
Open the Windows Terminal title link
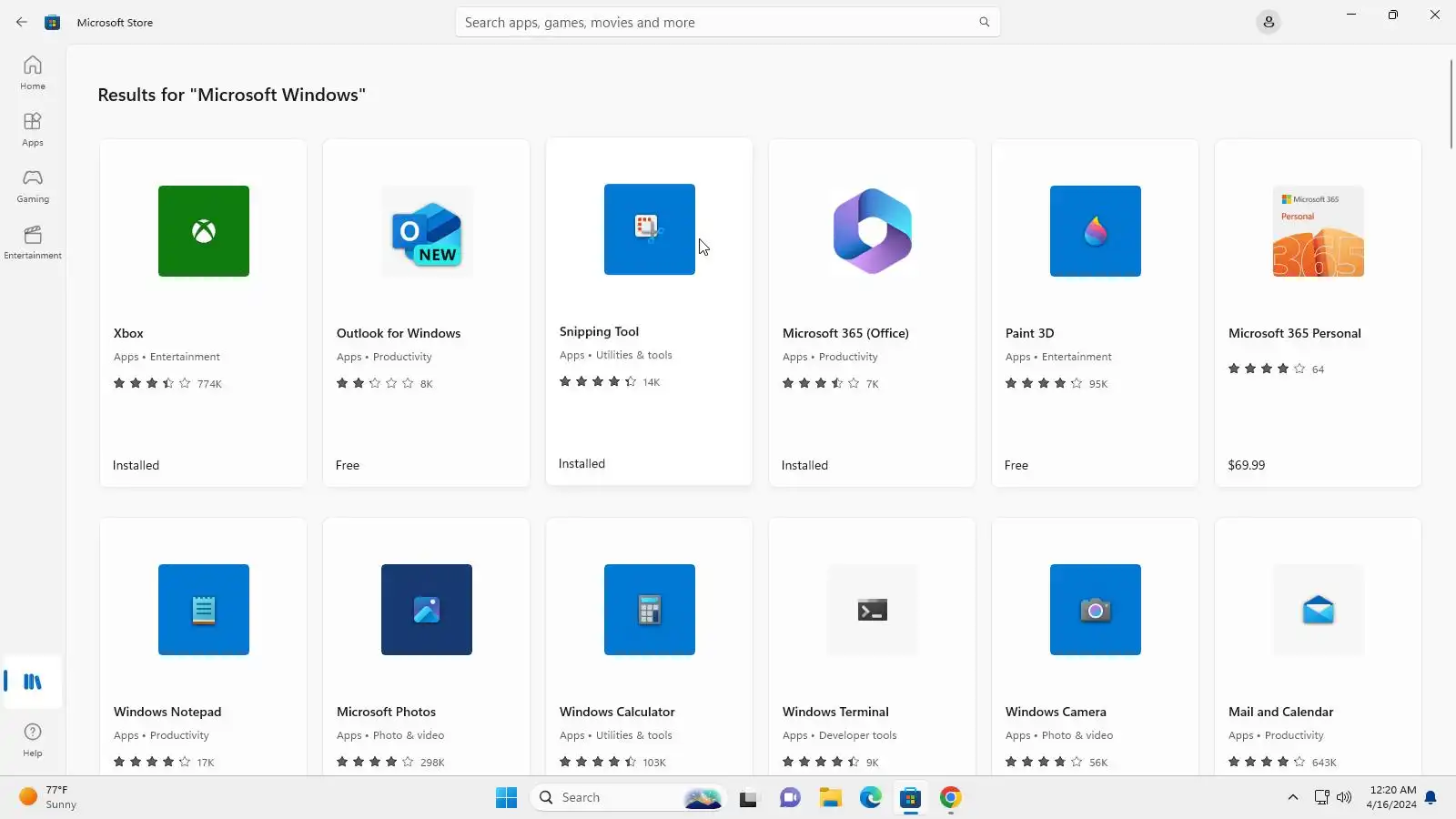(835, 712)
